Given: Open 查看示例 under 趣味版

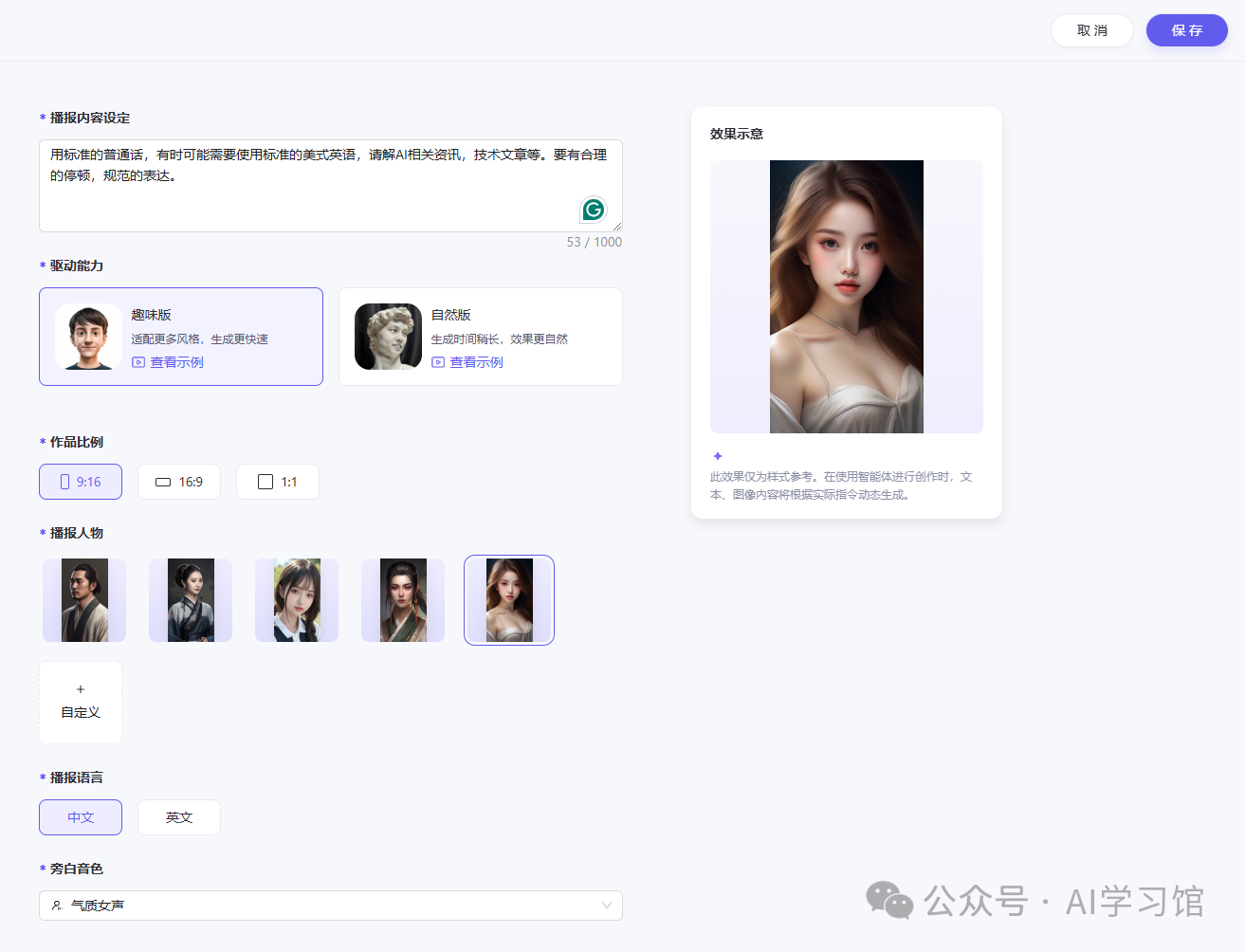Looking at the screenshot, I should click(x=177, y=362).
